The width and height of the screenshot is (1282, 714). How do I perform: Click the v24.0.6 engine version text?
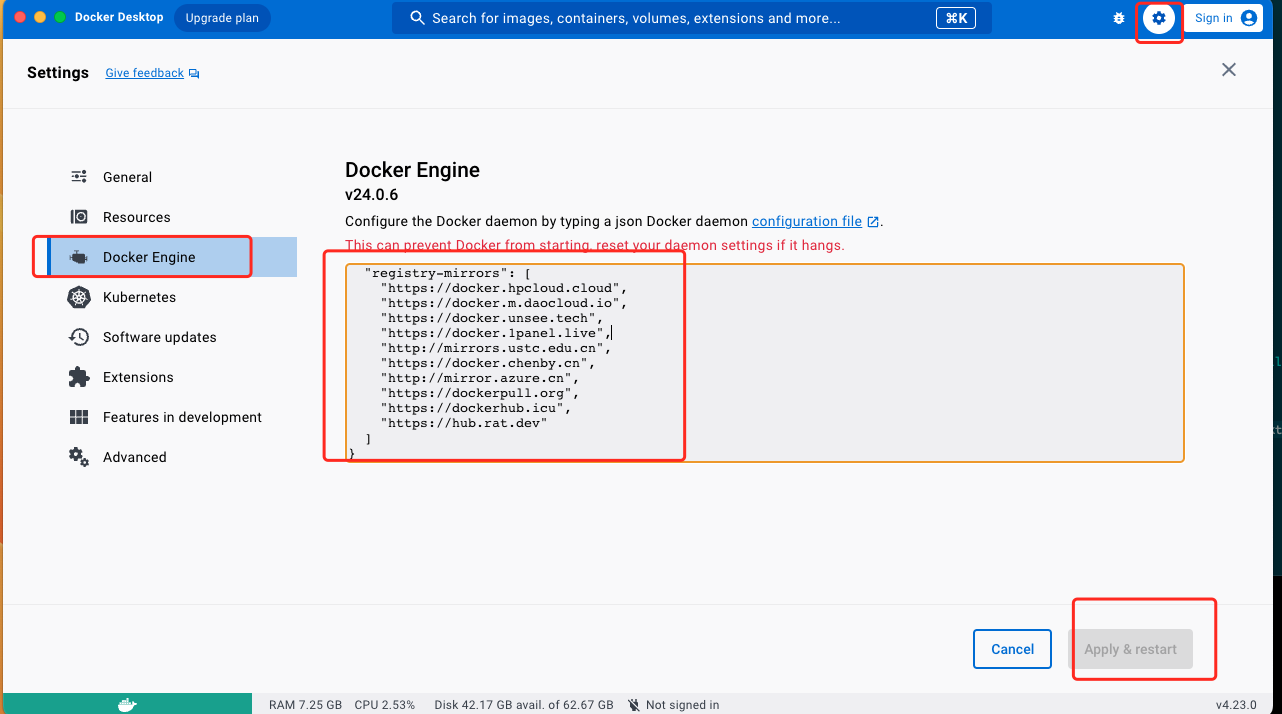[x=372, y=195]
